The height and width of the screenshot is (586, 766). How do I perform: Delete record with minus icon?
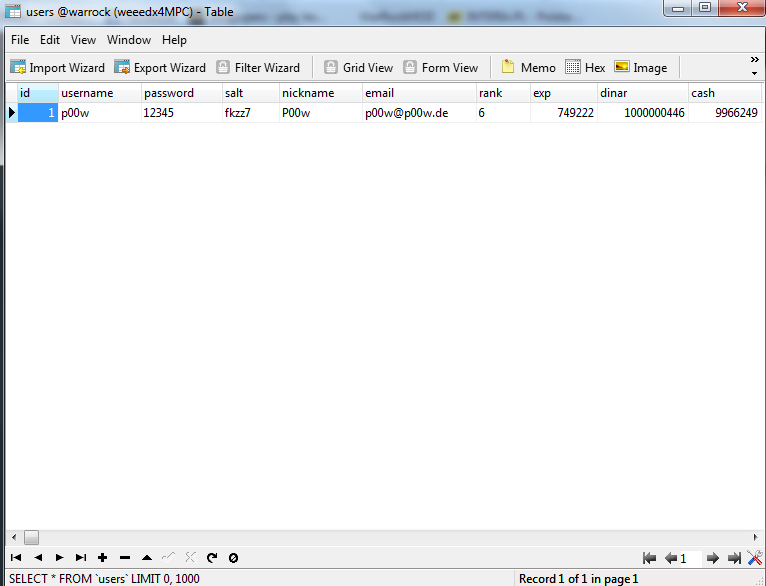point(125,558)
